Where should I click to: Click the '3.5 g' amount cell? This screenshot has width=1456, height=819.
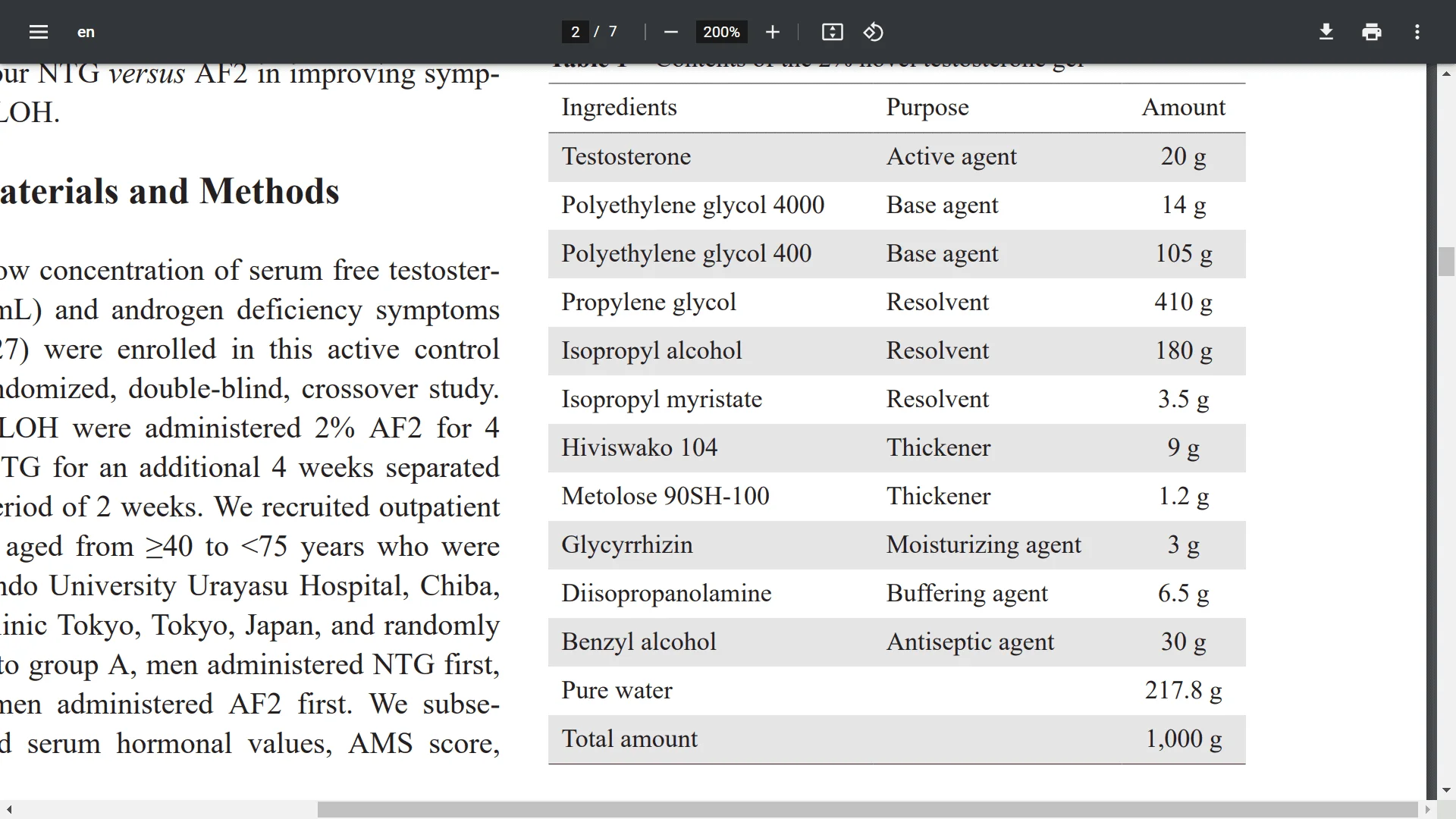pos(1183,400)
